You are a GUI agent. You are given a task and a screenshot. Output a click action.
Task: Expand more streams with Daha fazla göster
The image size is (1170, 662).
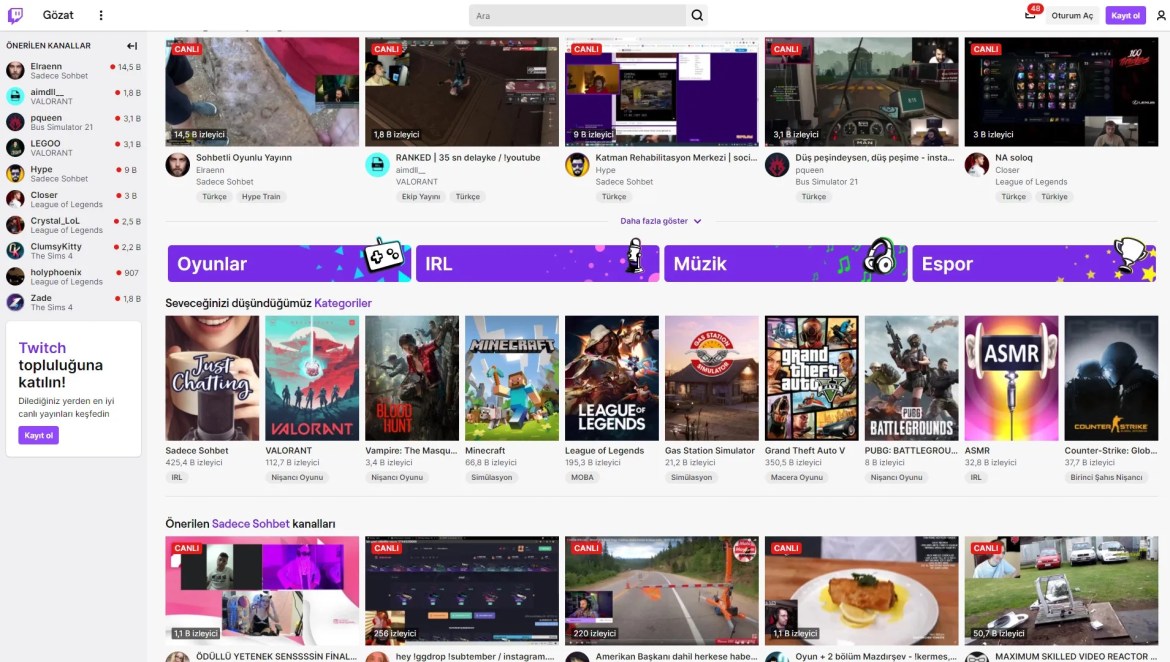tap(660, 221)
